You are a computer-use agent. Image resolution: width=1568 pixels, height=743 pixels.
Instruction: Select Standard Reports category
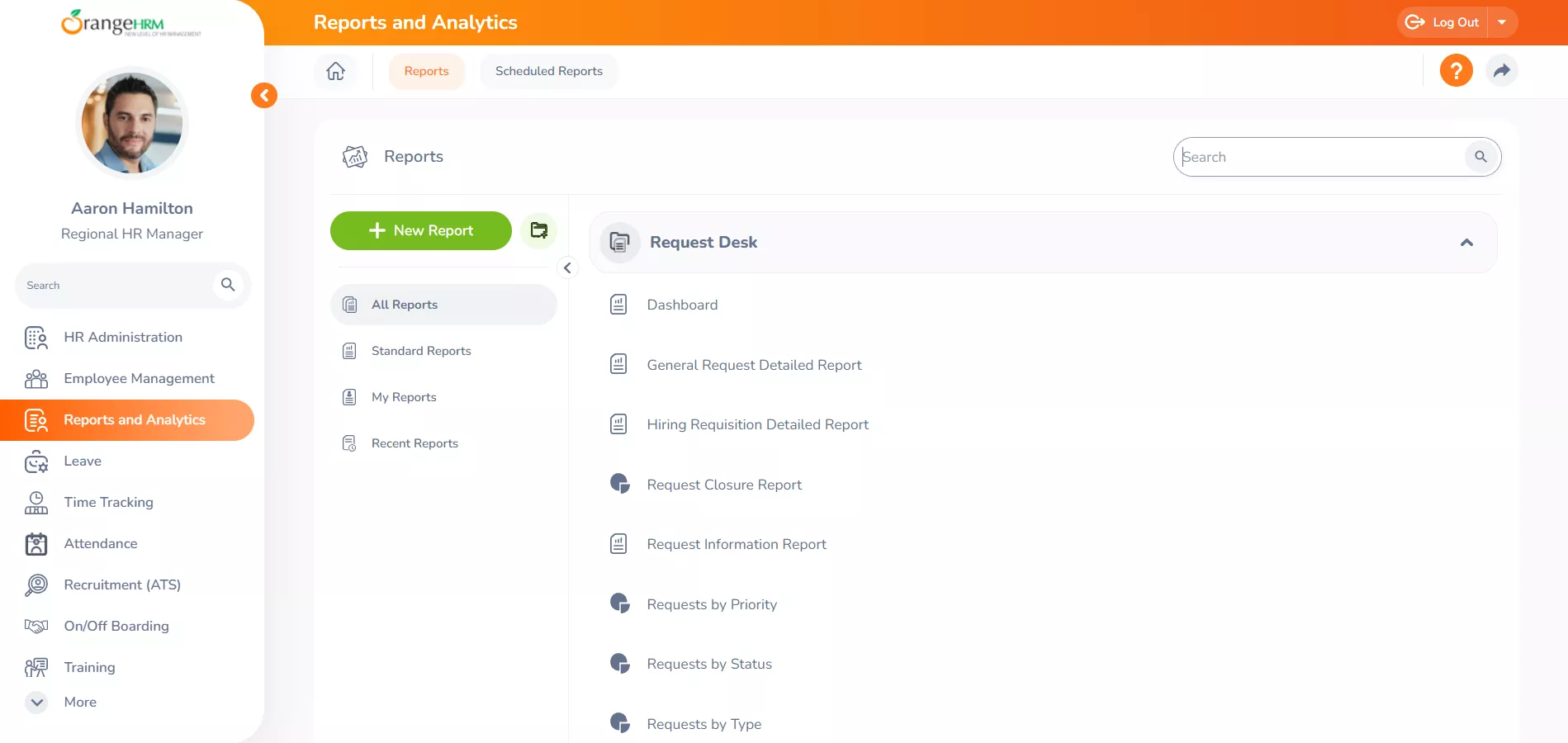point(443,351)
